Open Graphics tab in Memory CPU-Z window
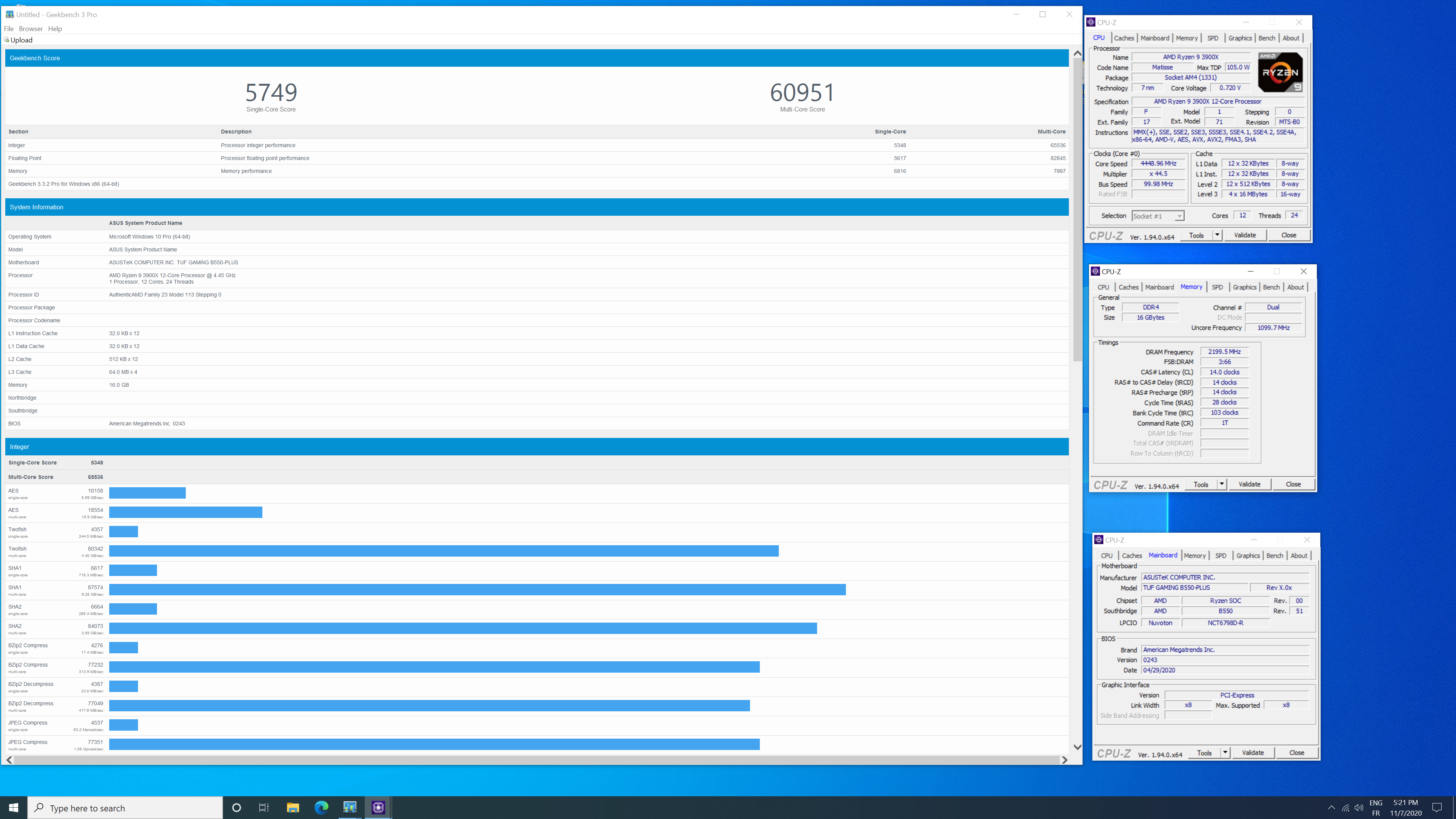Screen dimensions: 1456x819 [x=1244, y=287]
